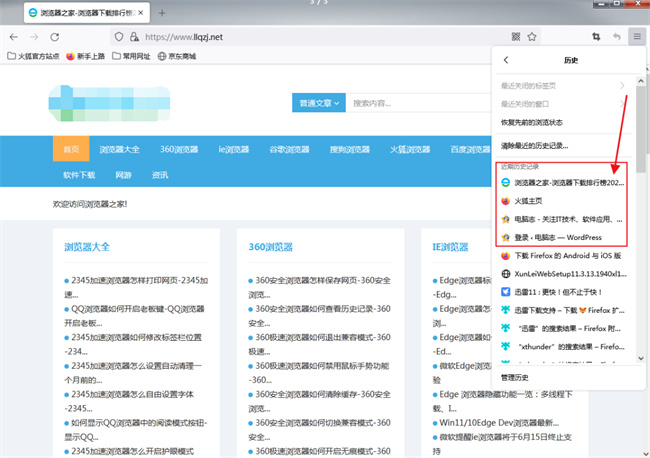Expand 最近关闭的窗口 submenu
Viewport: 650px width, 458px height.
(x=563, y=104)
